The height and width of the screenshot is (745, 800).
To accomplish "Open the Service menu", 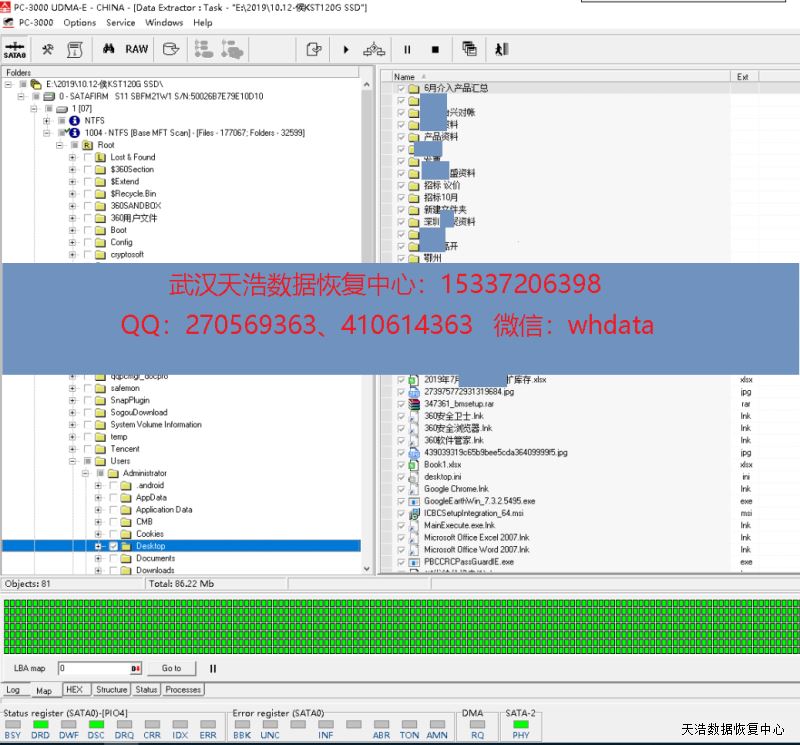I will click(x=120, y=22).
